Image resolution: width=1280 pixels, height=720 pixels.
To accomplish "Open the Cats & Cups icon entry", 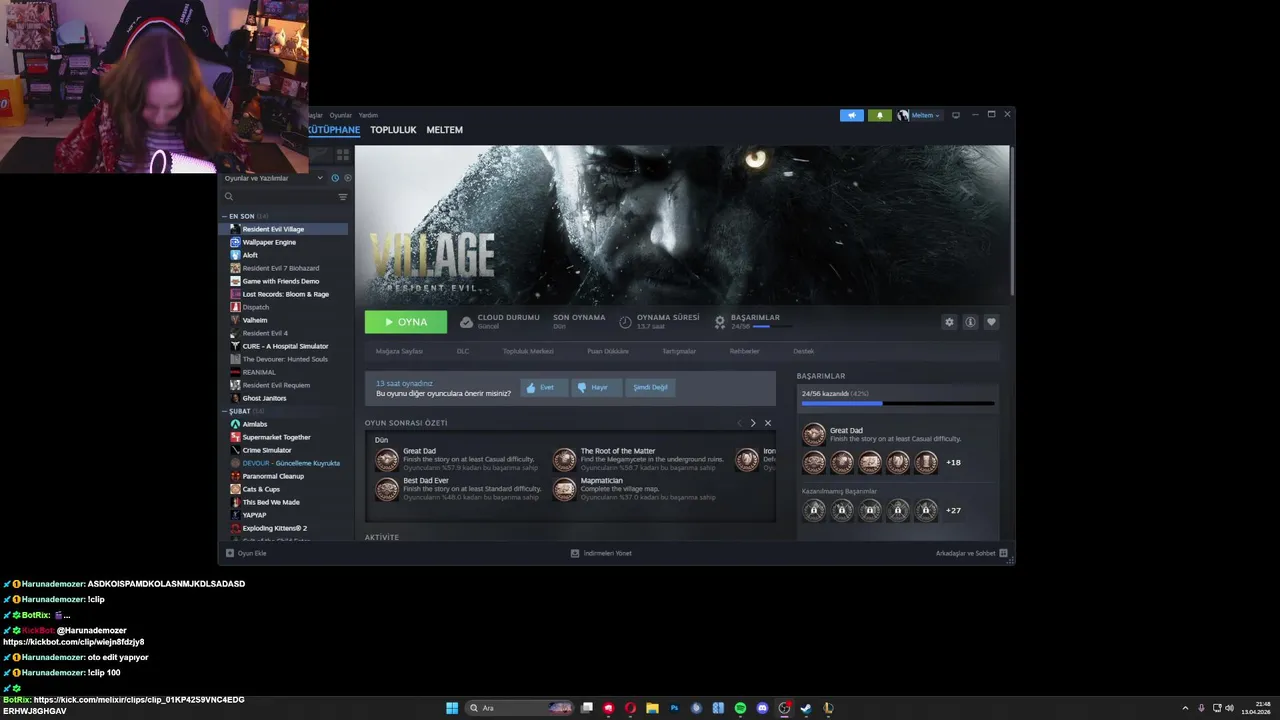I will (x=235, y=489).
